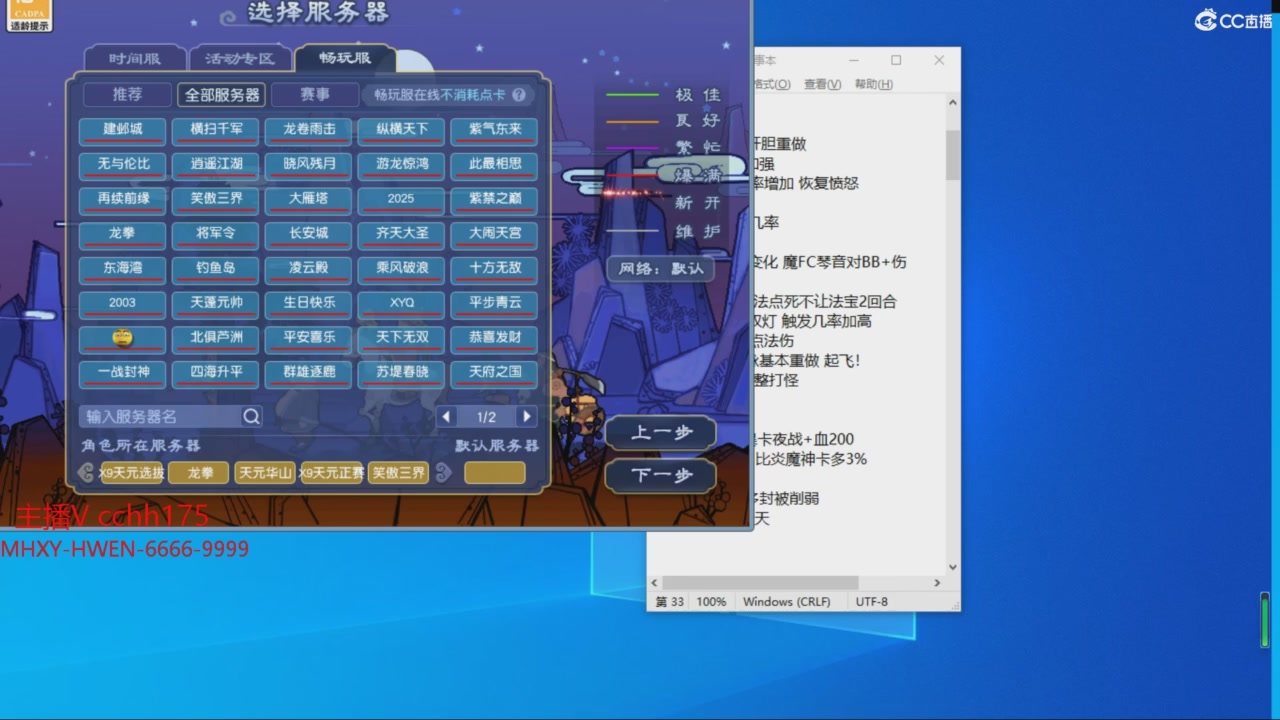
Task: Choose the 长安城 server
Action: click(x=309, y=234)
